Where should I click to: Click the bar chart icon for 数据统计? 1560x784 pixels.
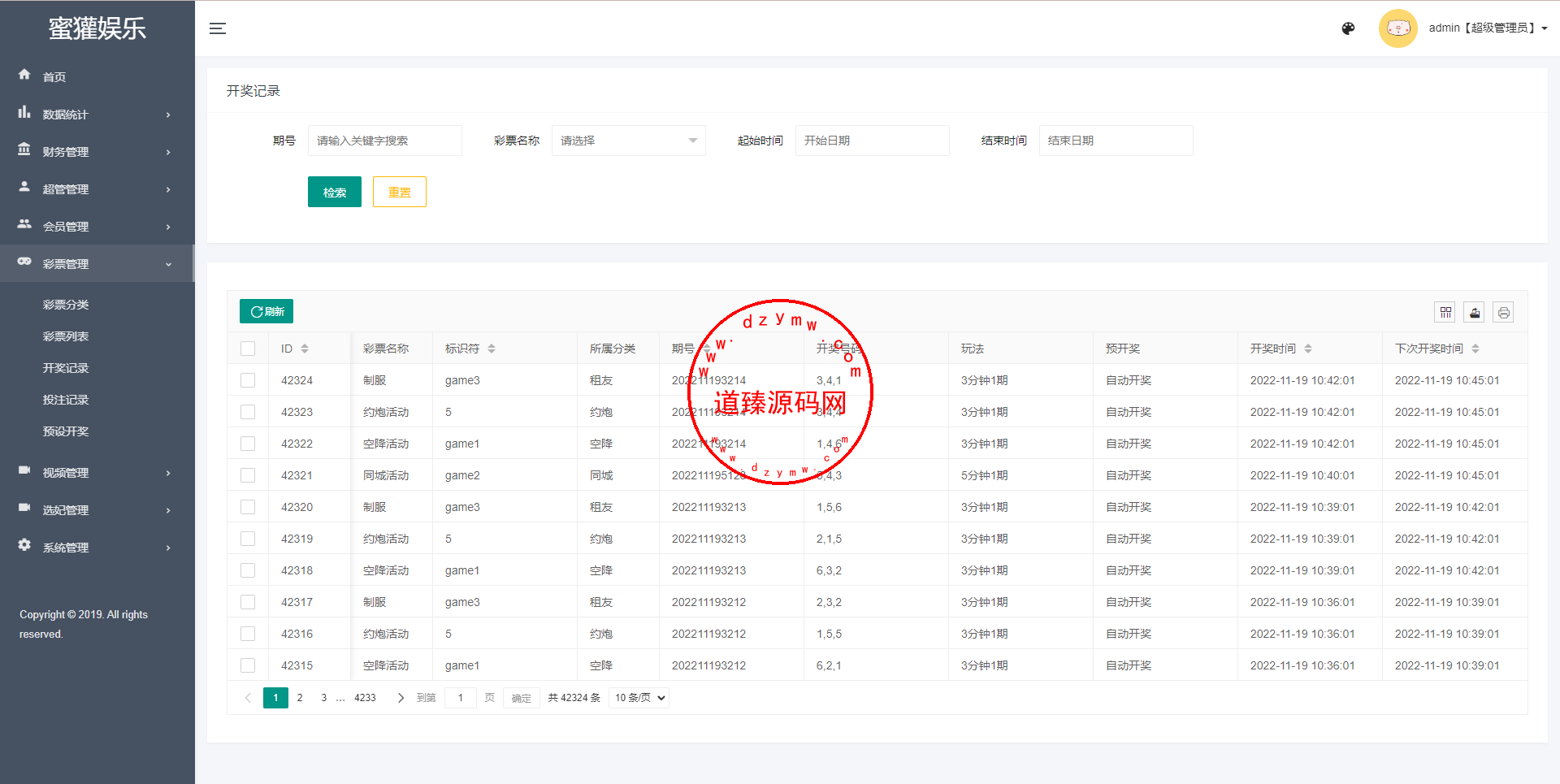pyautogui.click(x=24, y=112)
